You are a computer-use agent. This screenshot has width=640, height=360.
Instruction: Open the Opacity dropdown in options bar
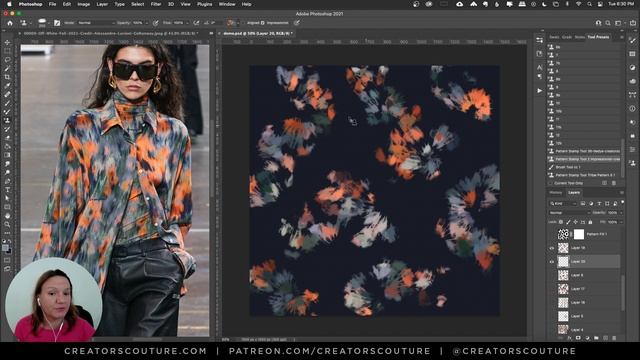pos(146,23)
